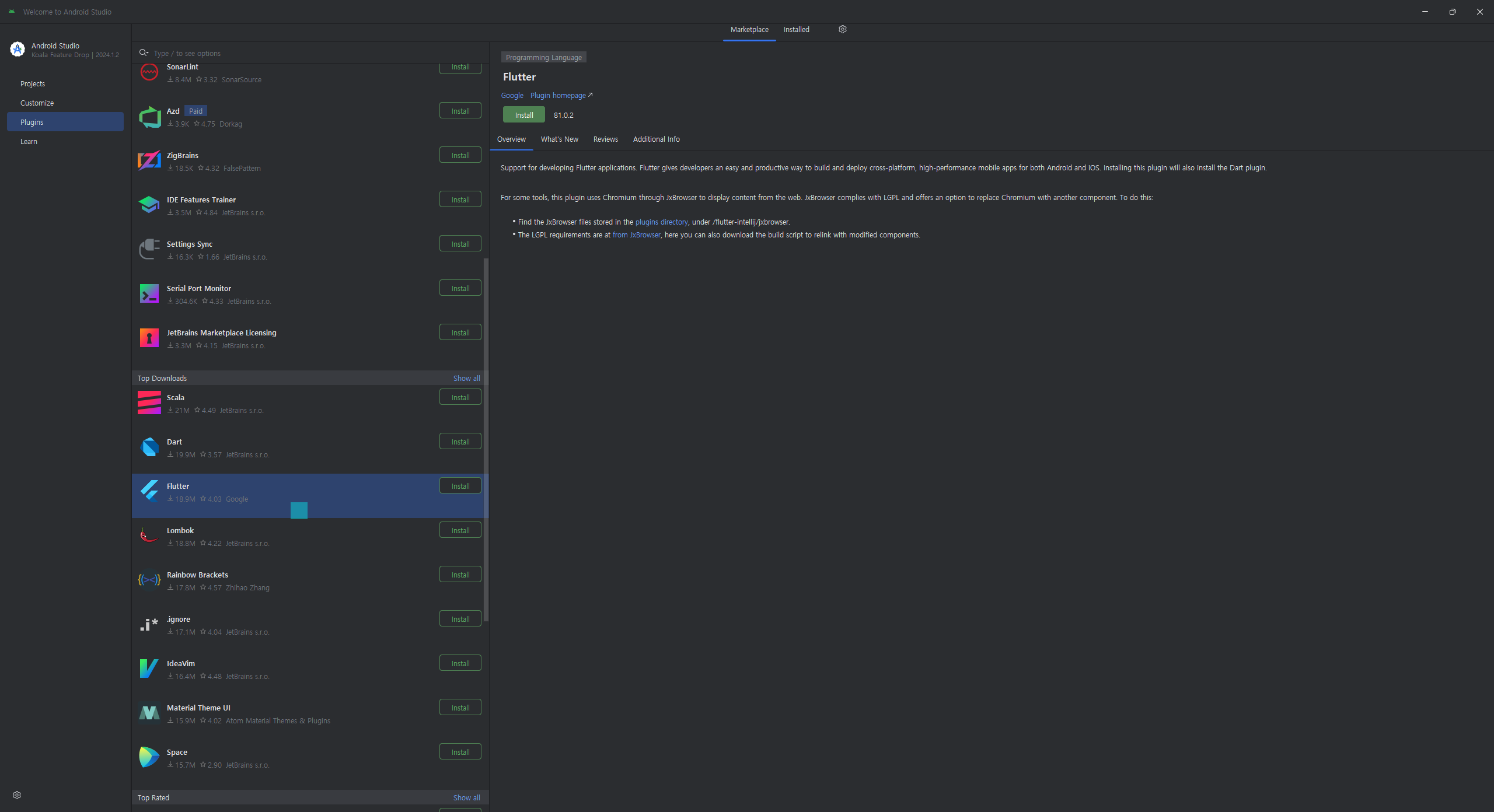Open the Reviews tab for Flutter
This screenshot has height=812, width=1494.
(605, 139)
